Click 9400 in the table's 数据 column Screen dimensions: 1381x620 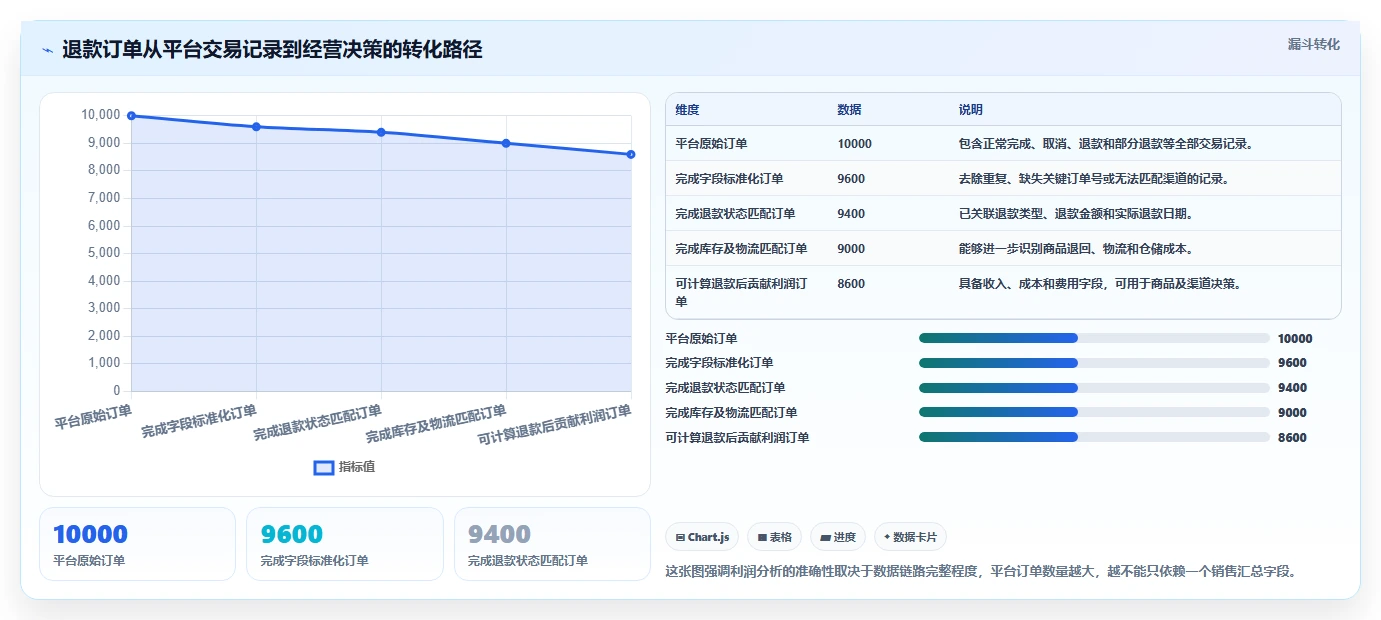pyautogui.click(x=851, y=214)
